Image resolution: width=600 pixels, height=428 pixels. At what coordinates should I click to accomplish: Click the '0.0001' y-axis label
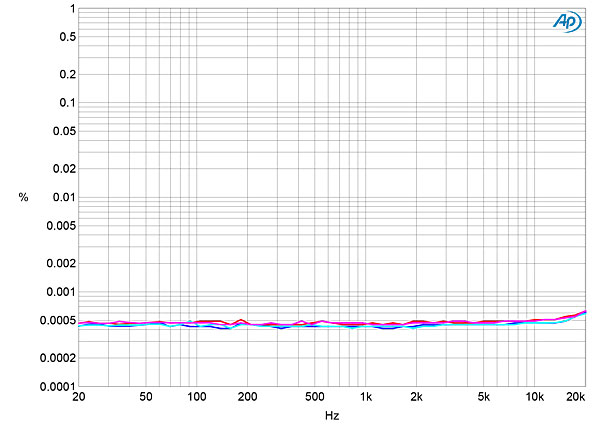click(58, 387)
